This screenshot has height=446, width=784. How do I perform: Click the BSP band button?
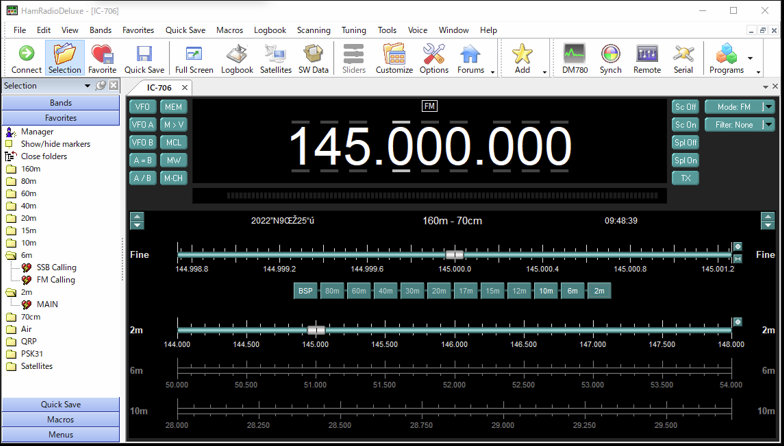pos(306,291)
